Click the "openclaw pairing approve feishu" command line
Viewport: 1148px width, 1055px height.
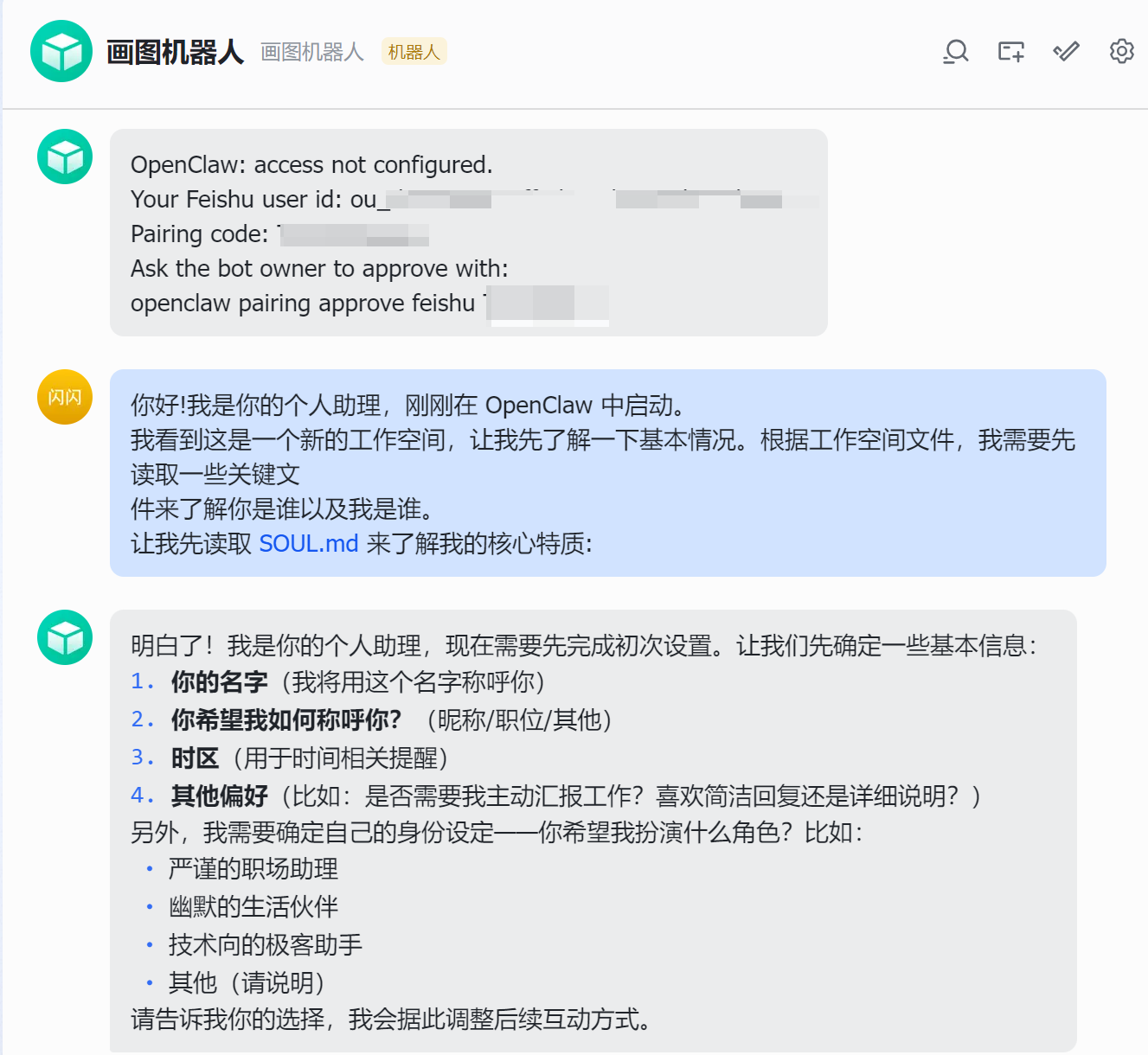click(303, 304)
